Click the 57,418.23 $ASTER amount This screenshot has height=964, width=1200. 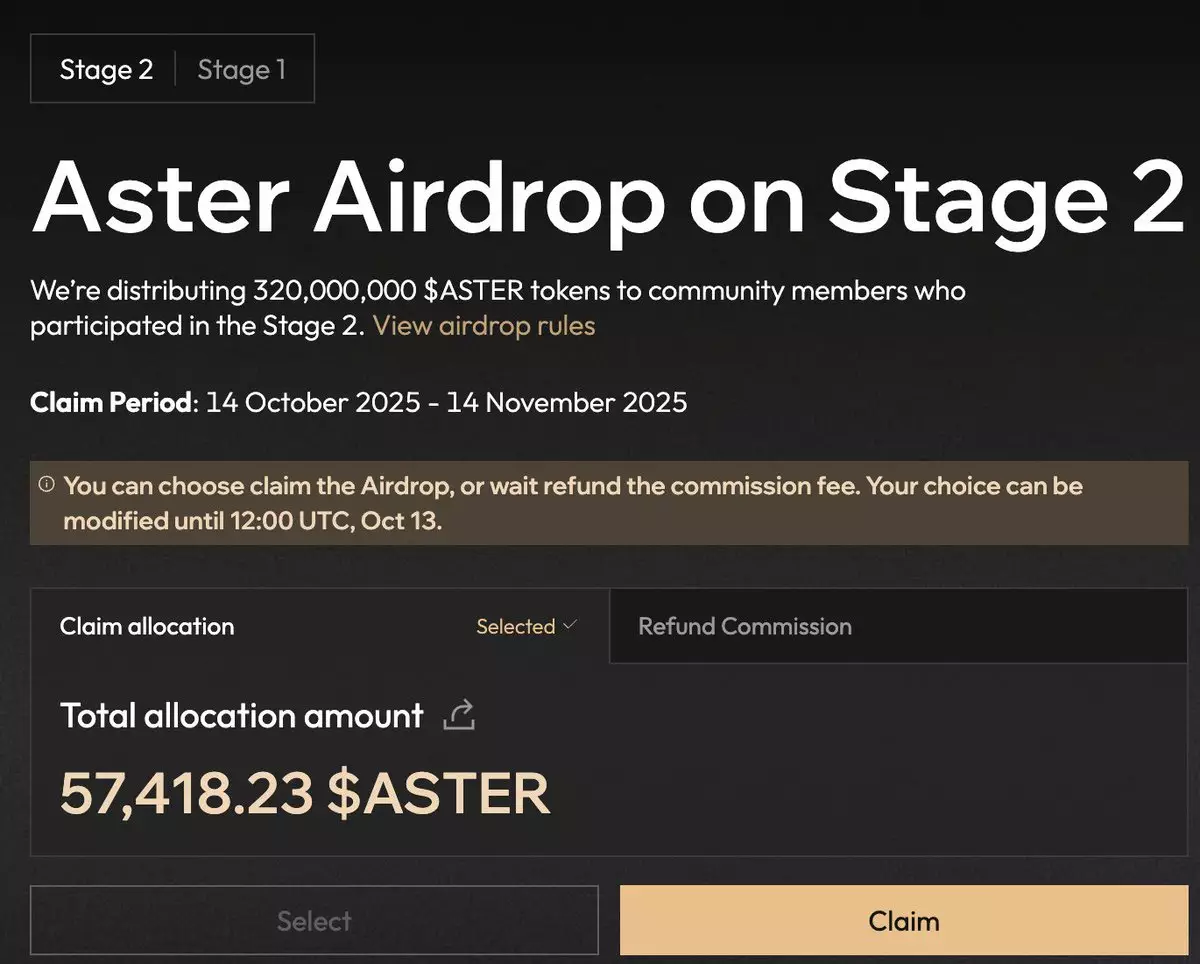pos(305,793)
